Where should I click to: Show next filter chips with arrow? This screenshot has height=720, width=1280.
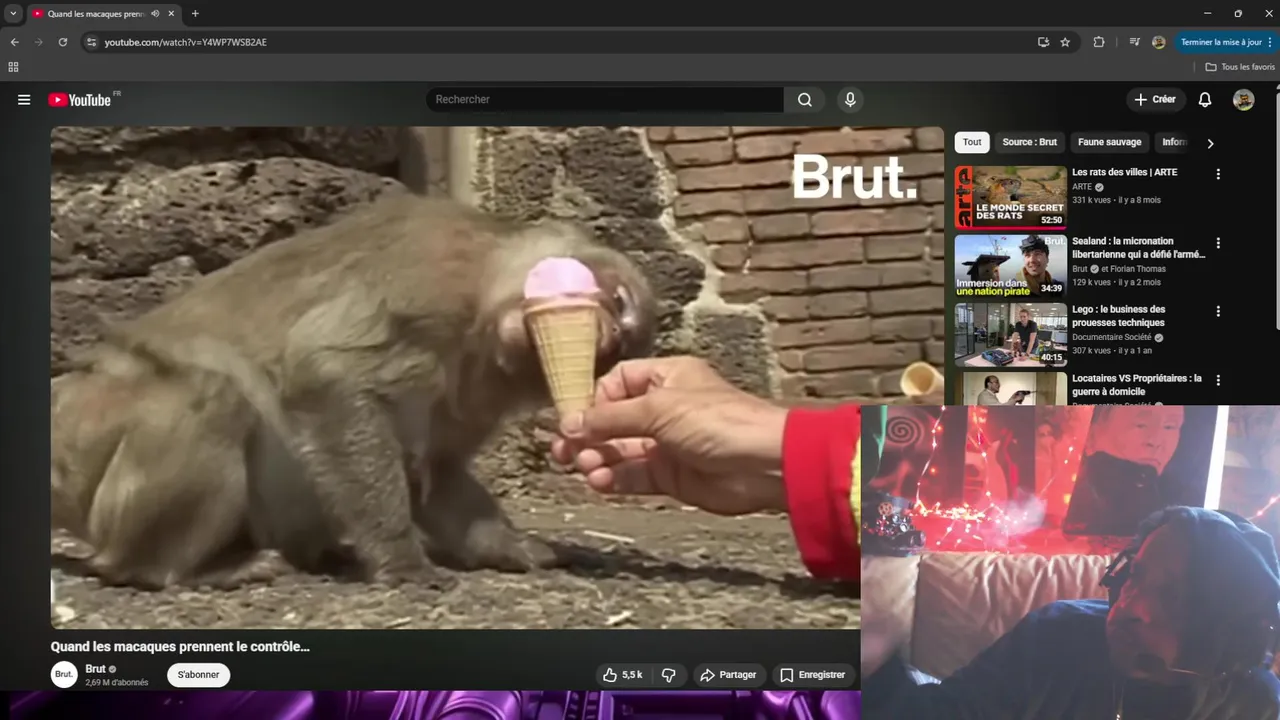tap(1210, 143)
